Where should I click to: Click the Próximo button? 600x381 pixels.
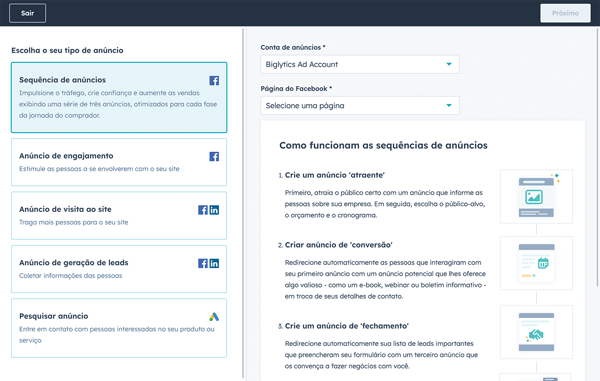[x=565, y=13]
